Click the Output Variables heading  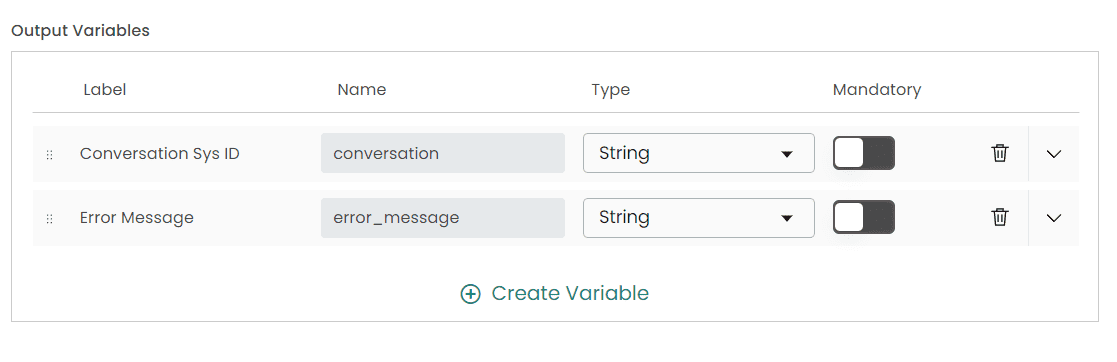80,31
